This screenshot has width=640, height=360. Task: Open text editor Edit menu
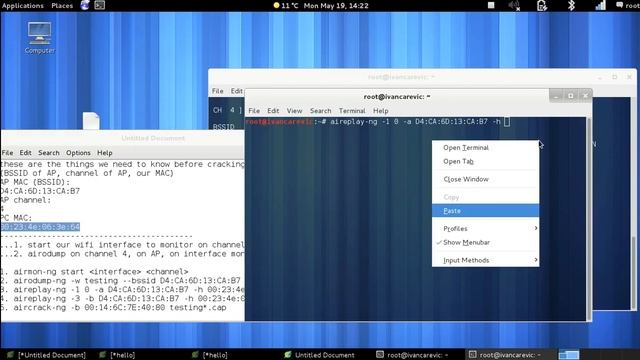click(25, 153)
